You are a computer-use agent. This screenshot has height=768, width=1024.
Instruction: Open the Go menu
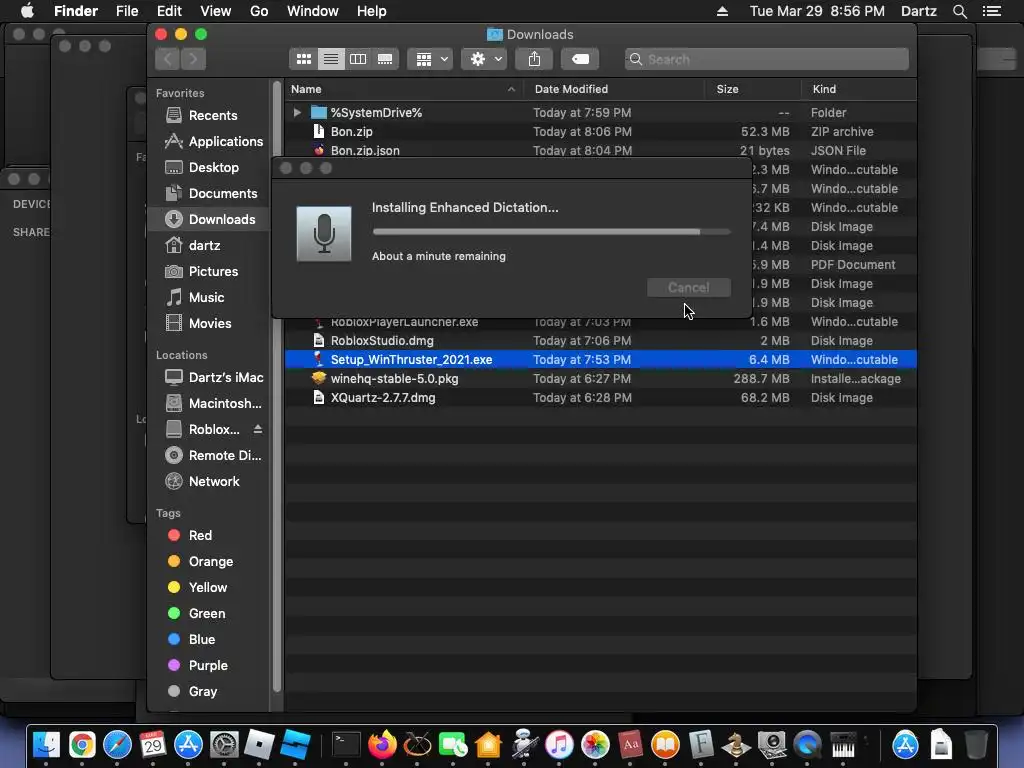pyautogui.click(x=259, y=11)
